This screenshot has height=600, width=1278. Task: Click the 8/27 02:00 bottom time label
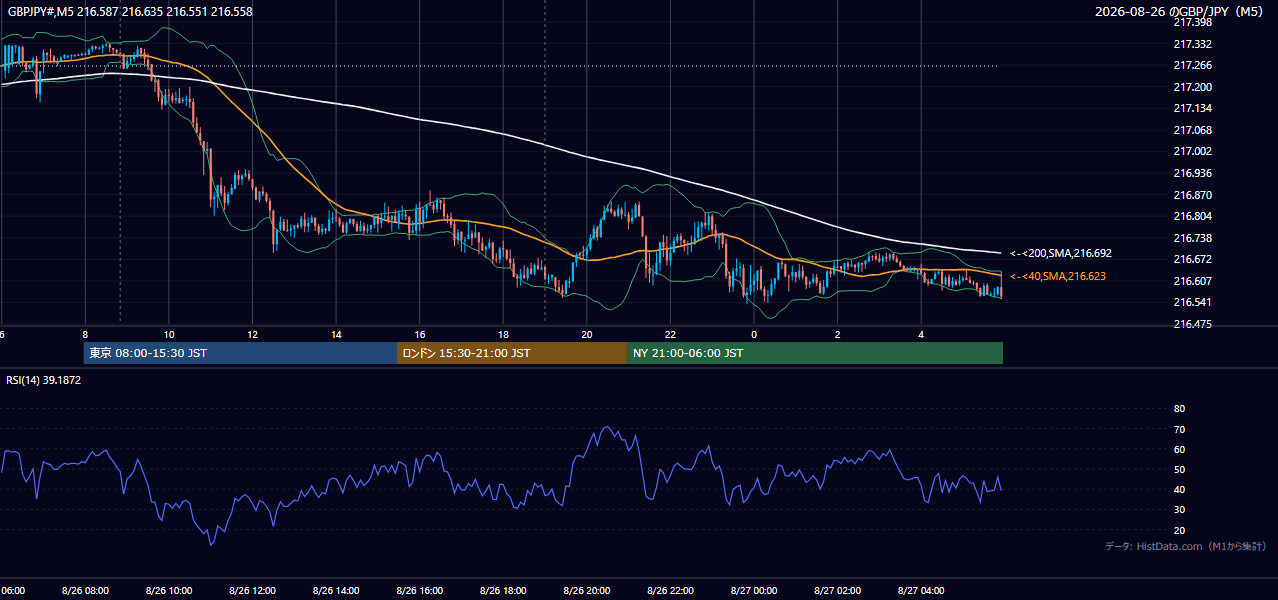click(x=837, y=590)
